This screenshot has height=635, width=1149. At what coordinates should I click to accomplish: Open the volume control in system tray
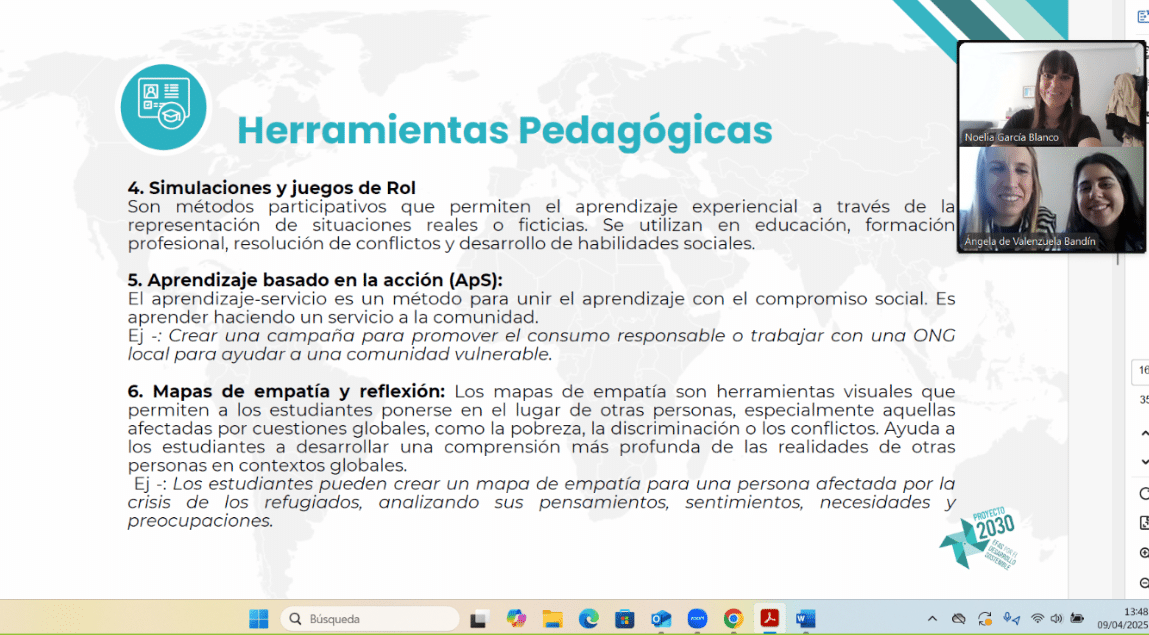click(x=1056, y=619)
